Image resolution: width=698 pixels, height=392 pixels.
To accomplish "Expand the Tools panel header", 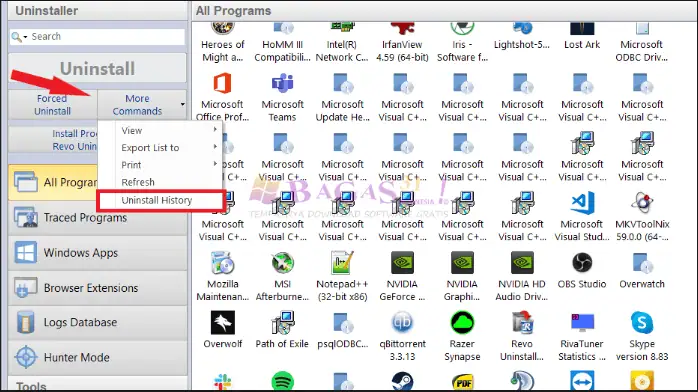I will [x=97, y=384].
